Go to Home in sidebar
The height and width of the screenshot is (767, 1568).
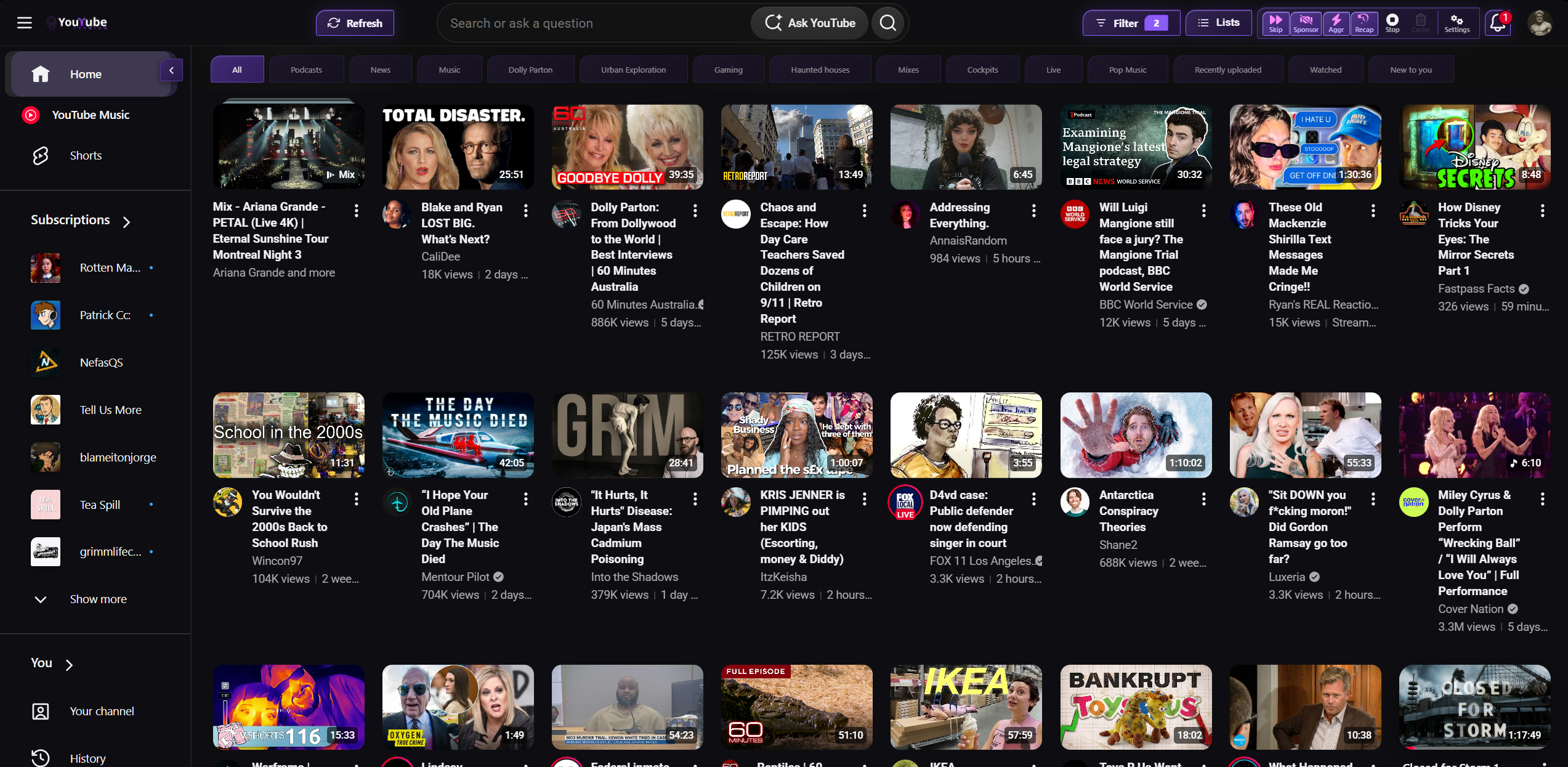click(91, 74)
